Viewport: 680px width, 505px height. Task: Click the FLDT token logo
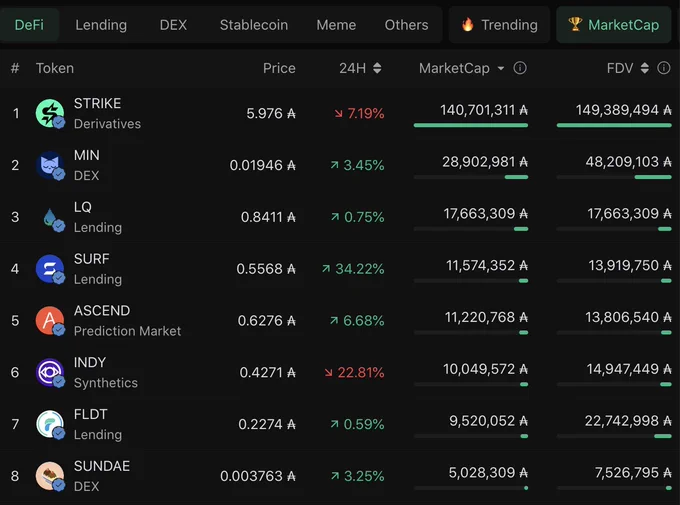pos(50,424)
